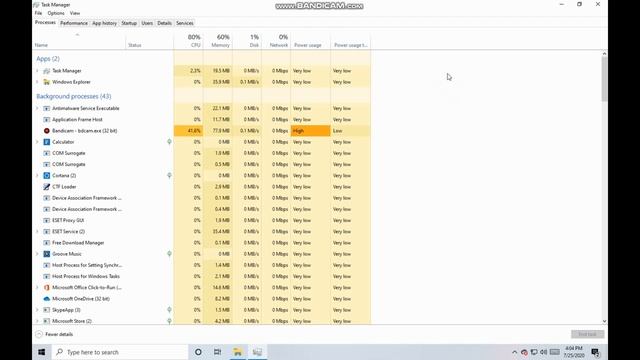Image resolution: width=640 pixels, height=360 pixels.
Task: Click the Groove Music suspended leaf icon
Action: pyautogui.click(x=169, y=253)
